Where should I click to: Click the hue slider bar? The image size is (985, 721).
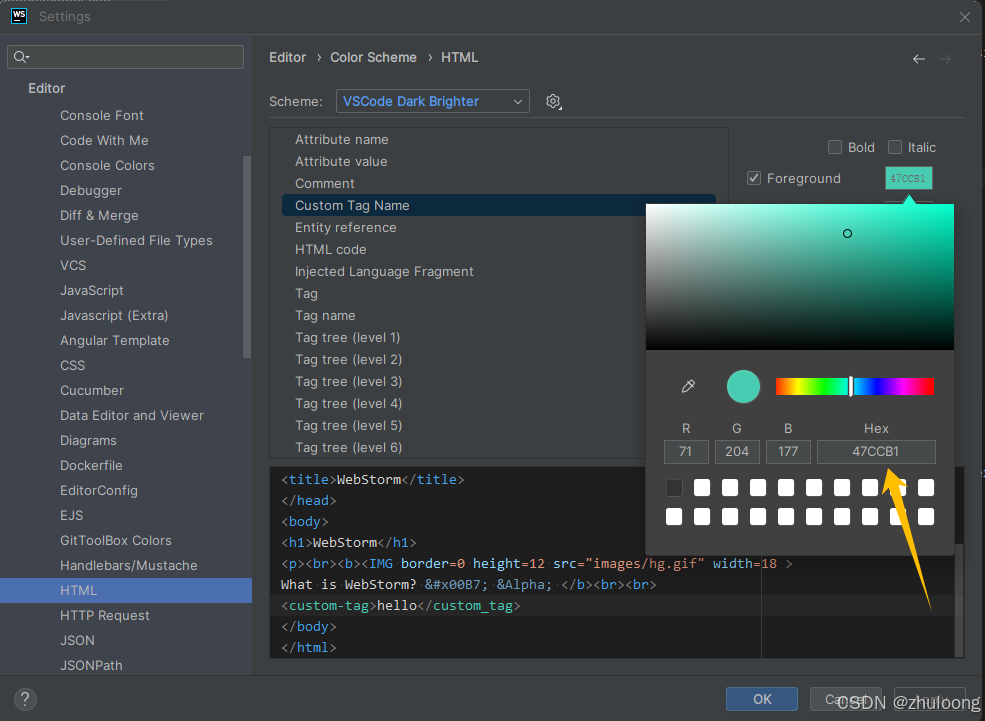854,386
